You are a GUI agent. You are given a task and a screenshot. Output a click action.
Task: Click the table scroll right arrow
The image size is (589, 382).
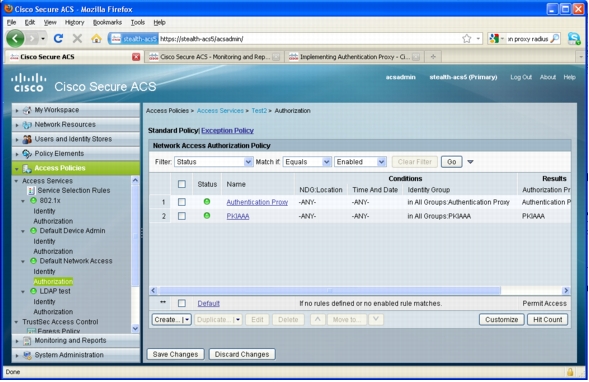coord(566,290)
